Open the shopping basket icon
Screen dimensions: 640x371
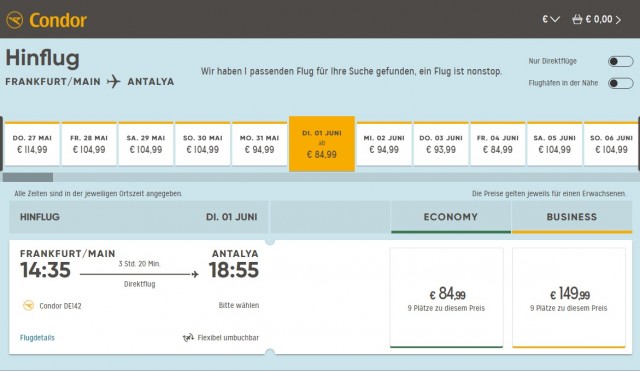577,19
